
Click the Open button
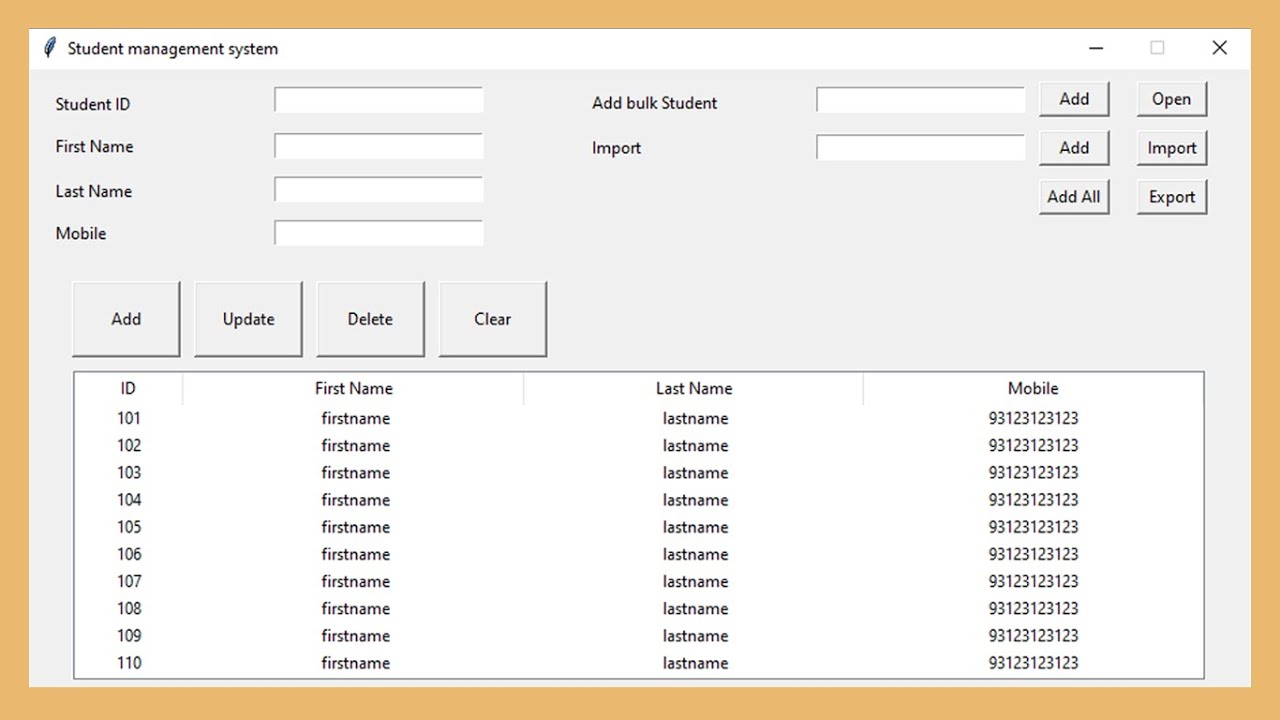pyautogui.click(x=1172, y=99)
